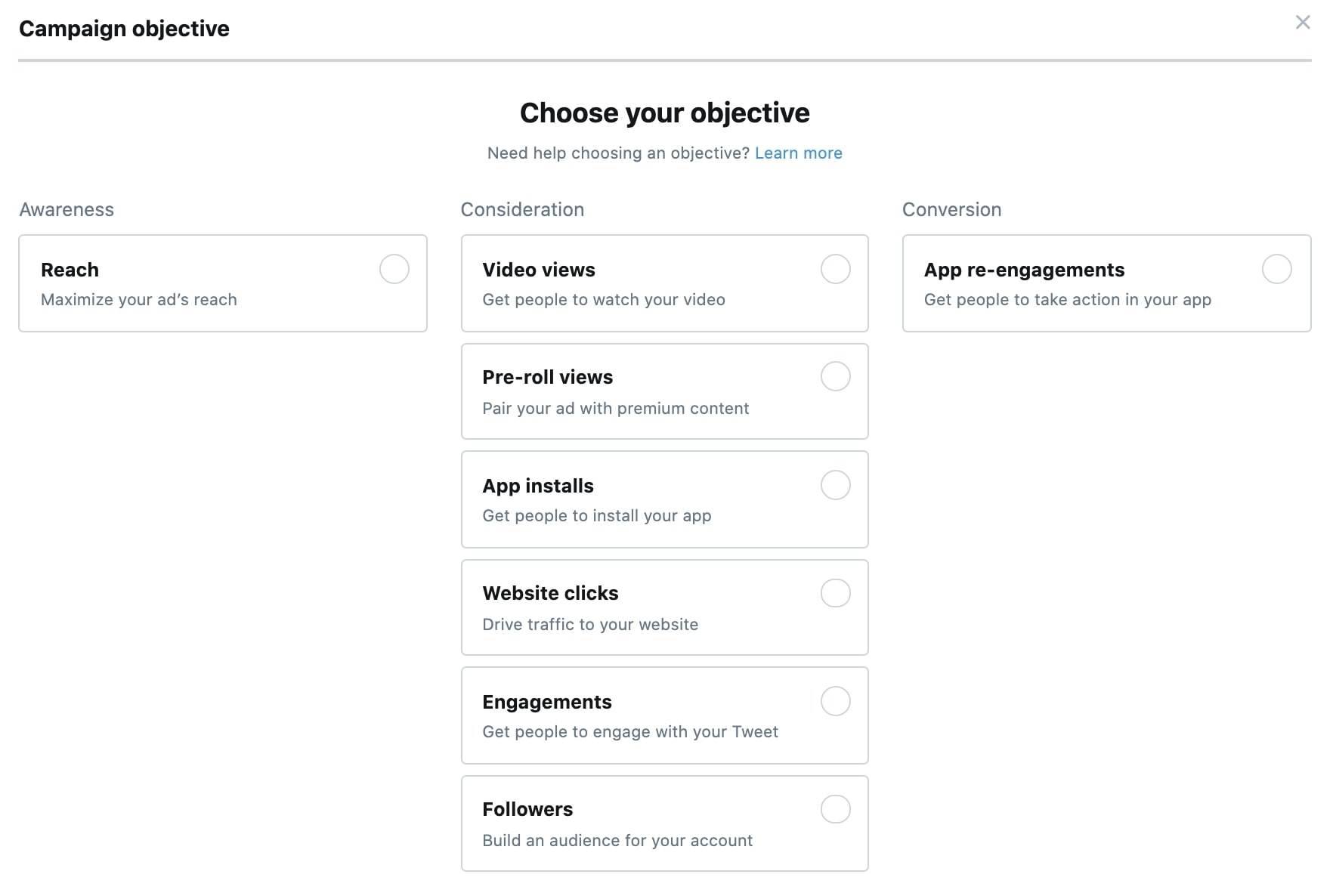Select the App re-engagements radio button
Image resolution: width=1333 pixels, height=896 pixels.
click(x=1276, y=269)
